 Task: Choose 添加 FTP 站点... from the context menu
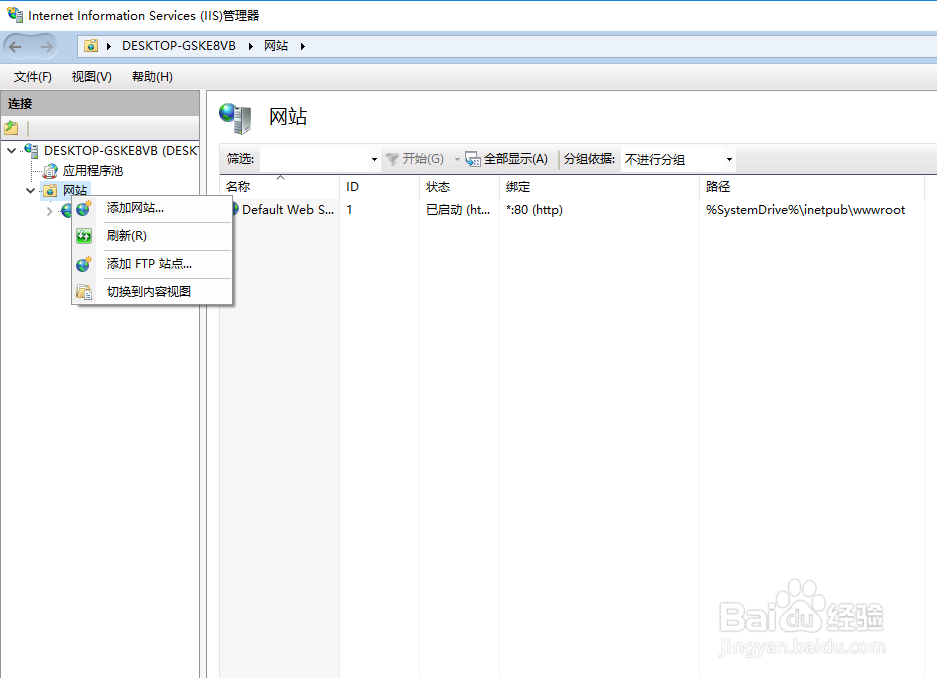pos(152,264)
